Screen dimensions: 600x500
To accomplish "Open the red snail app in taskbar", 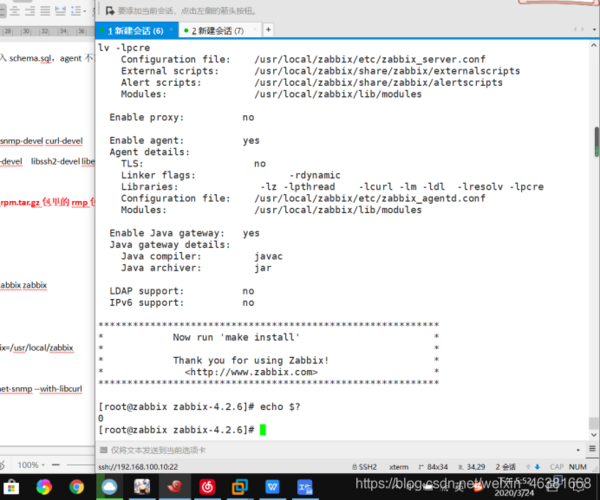I will (x=174, y=487).
